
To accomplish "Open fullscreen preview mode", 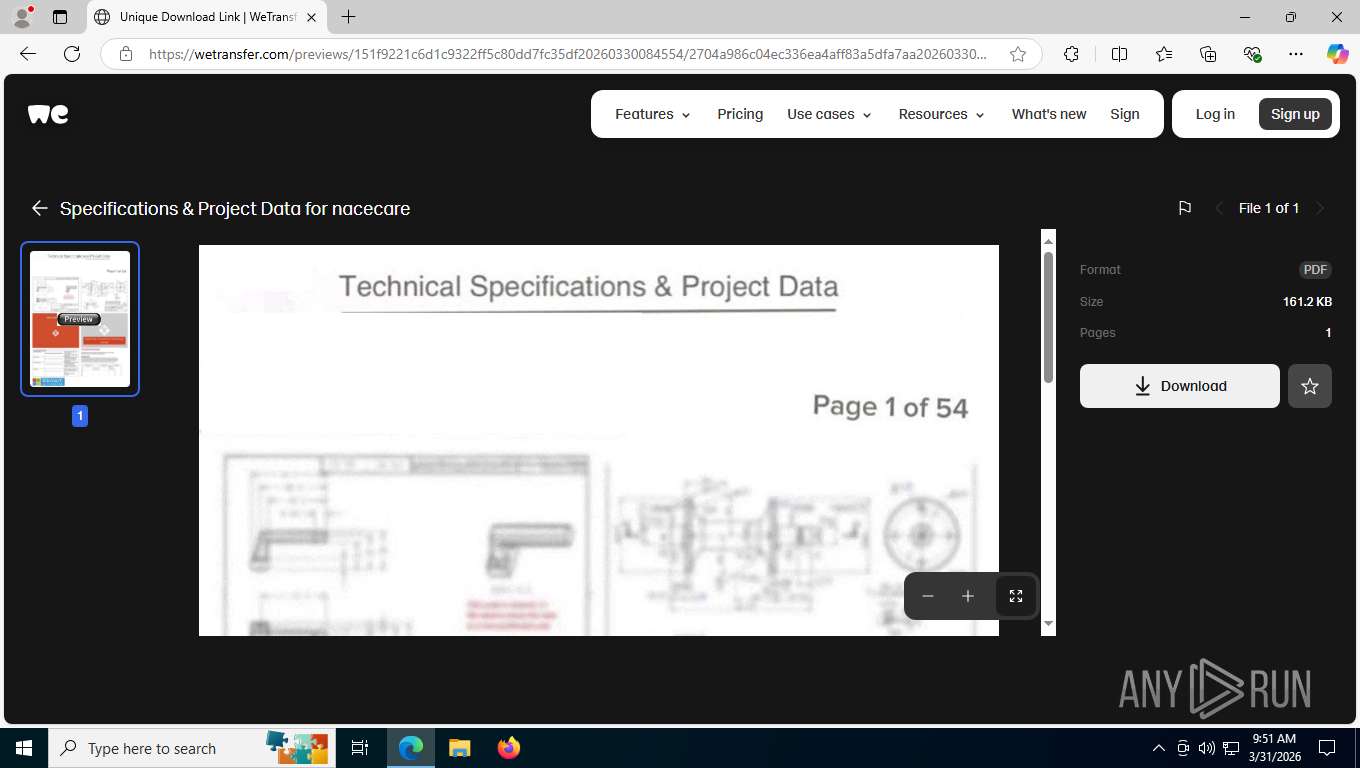I will 1016,596.
